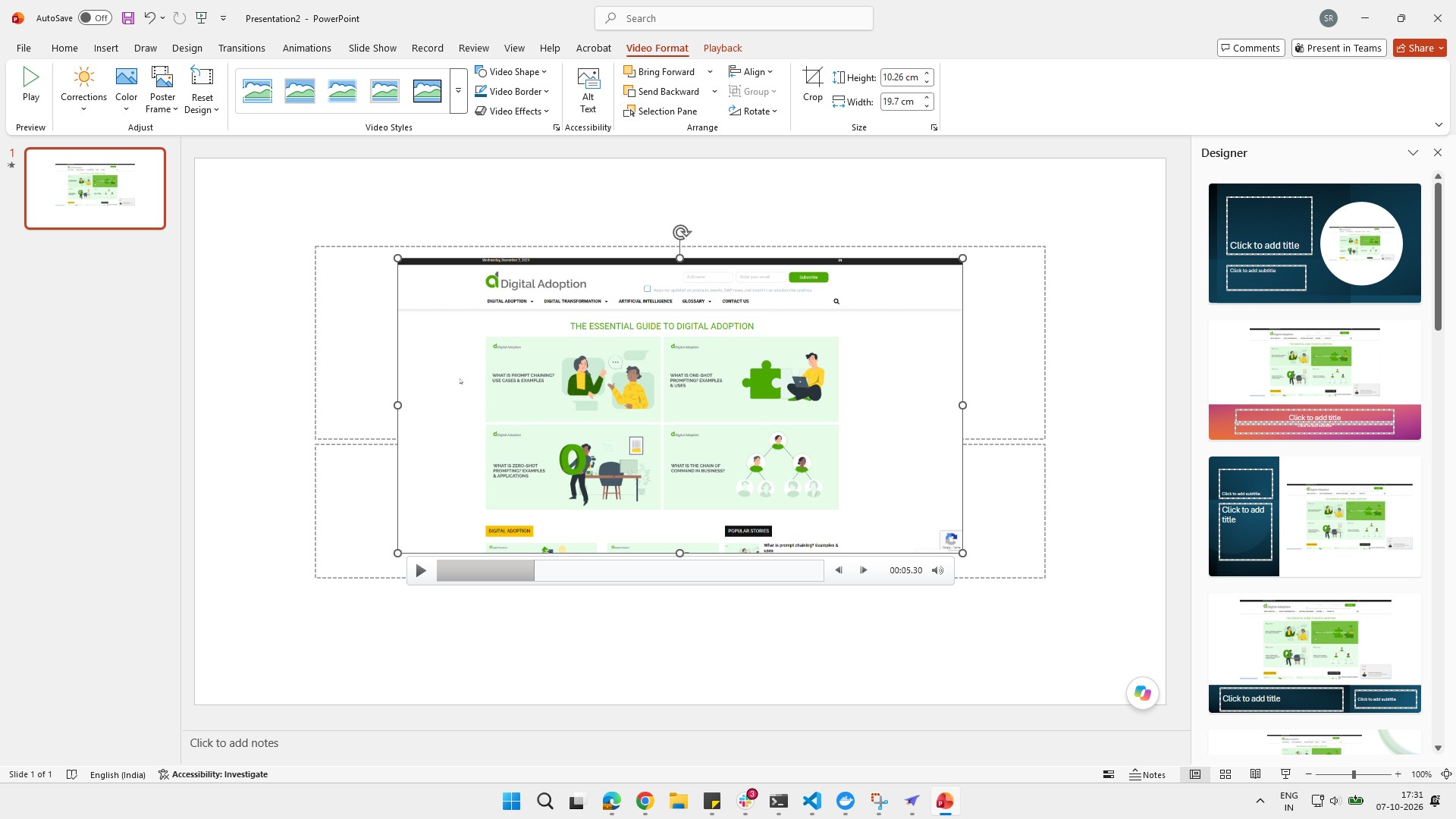Open the Poster Frame options
Image resolution: width=1456 pixels, height=819 pixels.
point(162,90)
